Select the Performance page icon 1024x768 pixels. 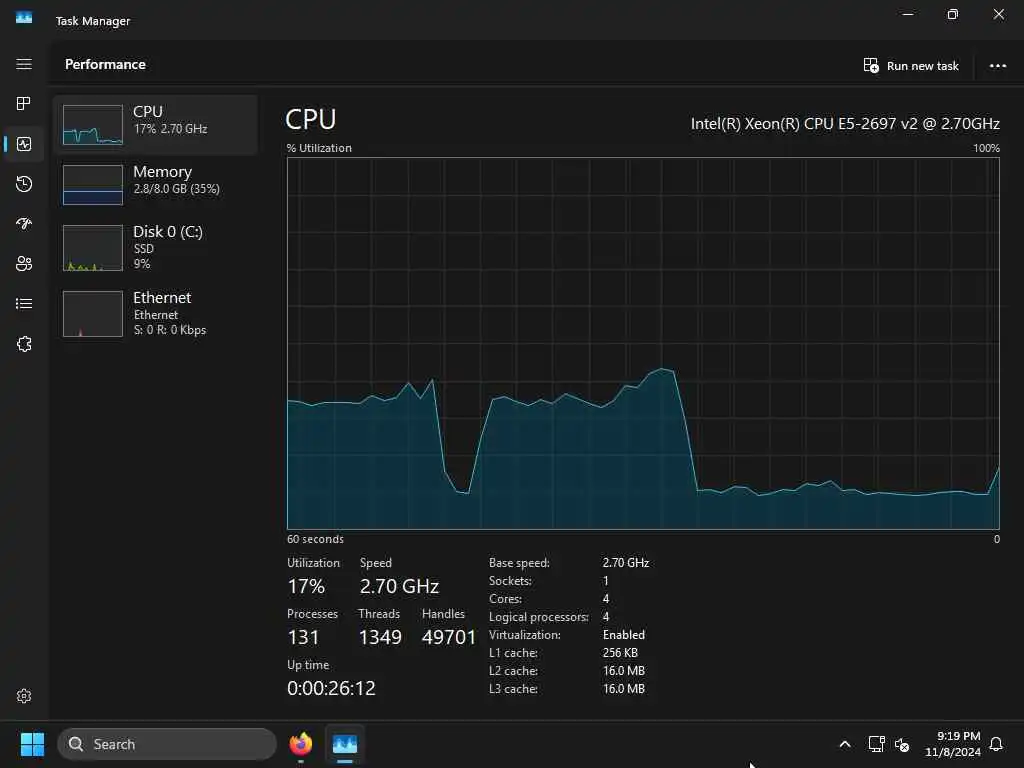24,144
